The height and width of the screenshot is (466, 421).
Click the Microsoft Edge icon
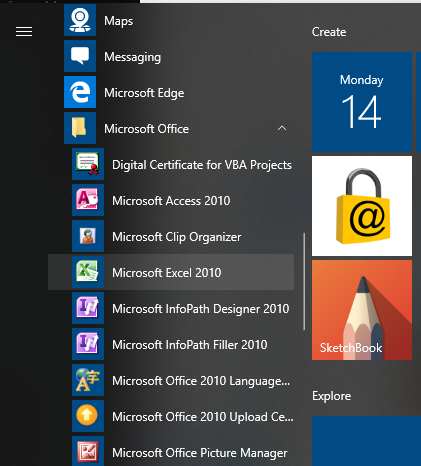[x=80, y=92]
